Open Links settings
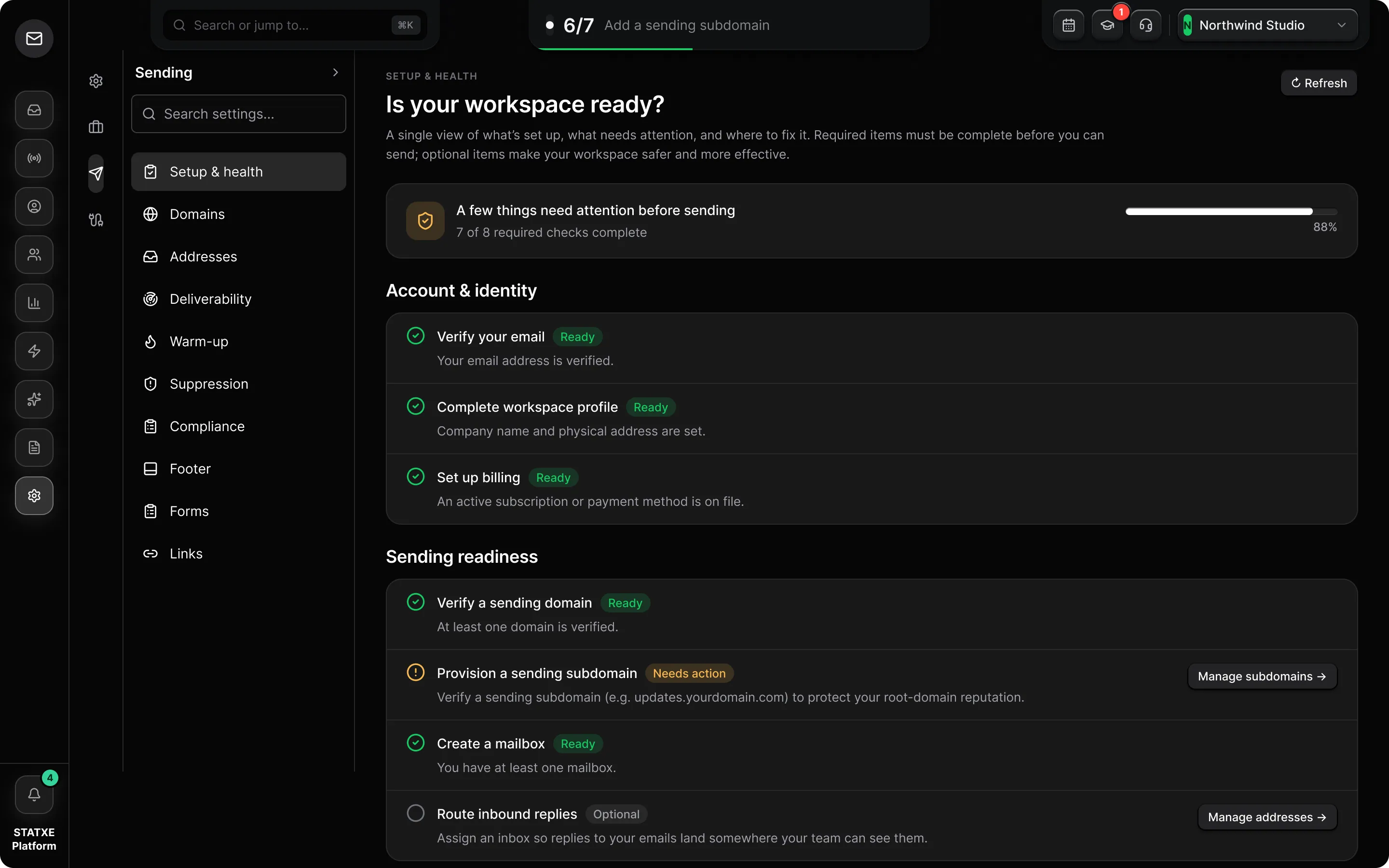The height and width of the screenshot is (868, 1389). click(238, 554)
